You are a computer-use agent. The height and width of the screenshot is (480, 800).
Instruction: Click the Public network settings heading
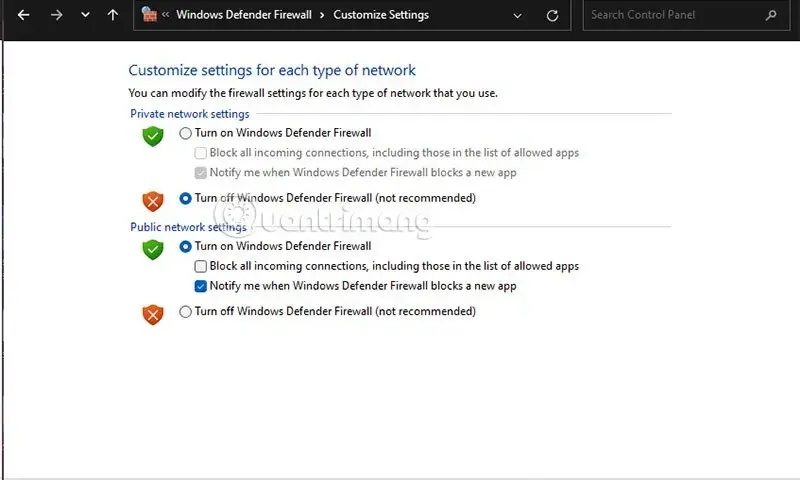[x=188, y=227]
